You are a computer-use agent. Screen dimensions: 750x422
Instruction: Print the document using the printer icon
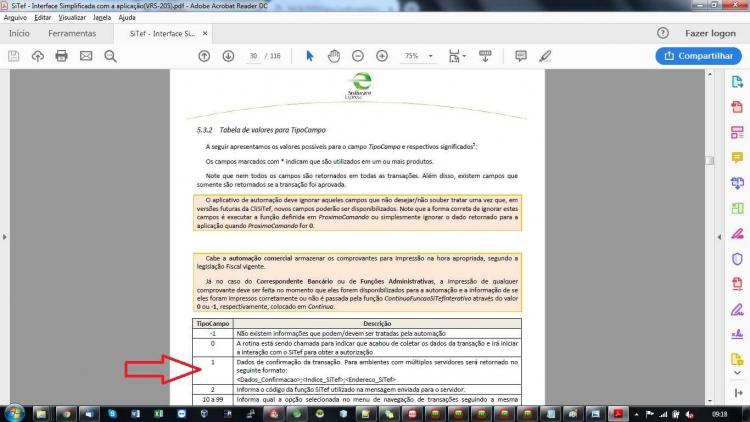(62, 56)
